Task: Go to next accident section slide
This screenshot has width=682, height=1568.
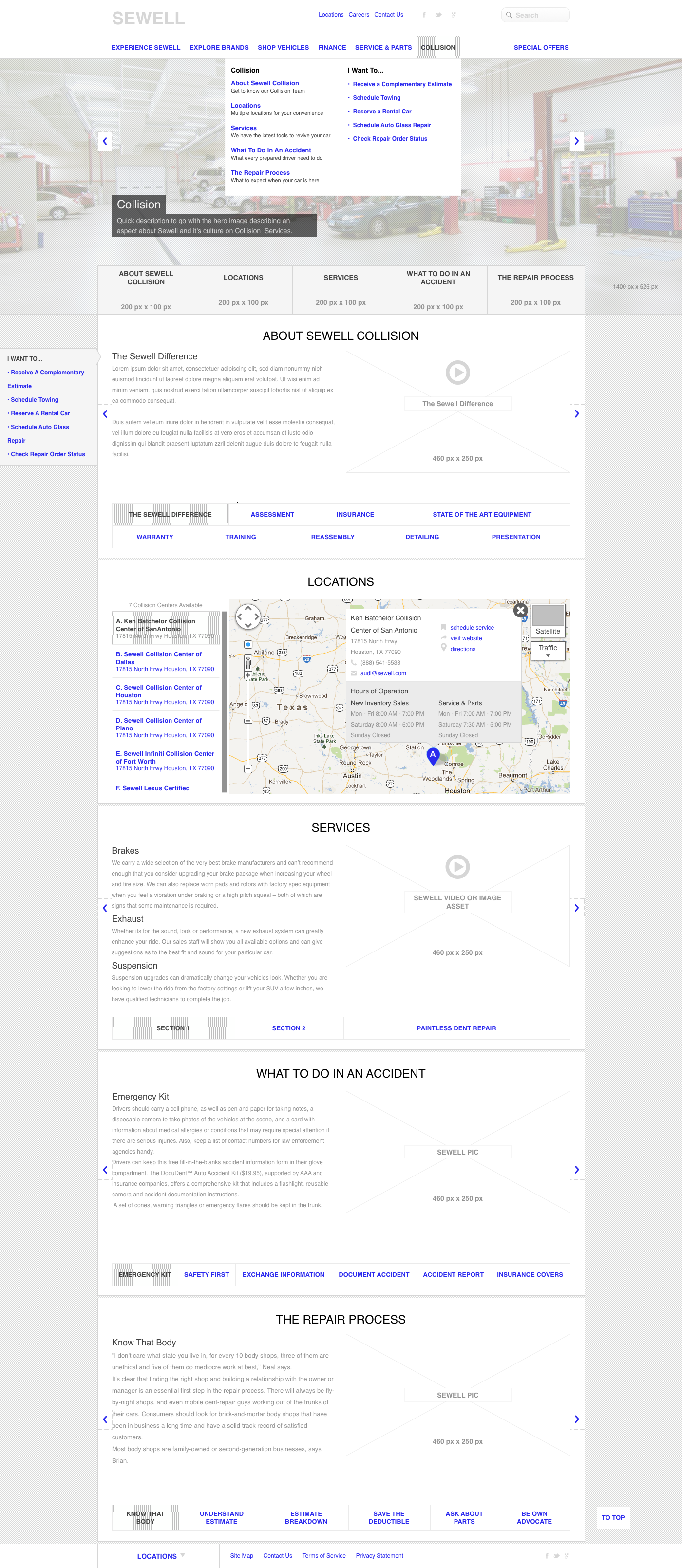Action: [577, 1170]
